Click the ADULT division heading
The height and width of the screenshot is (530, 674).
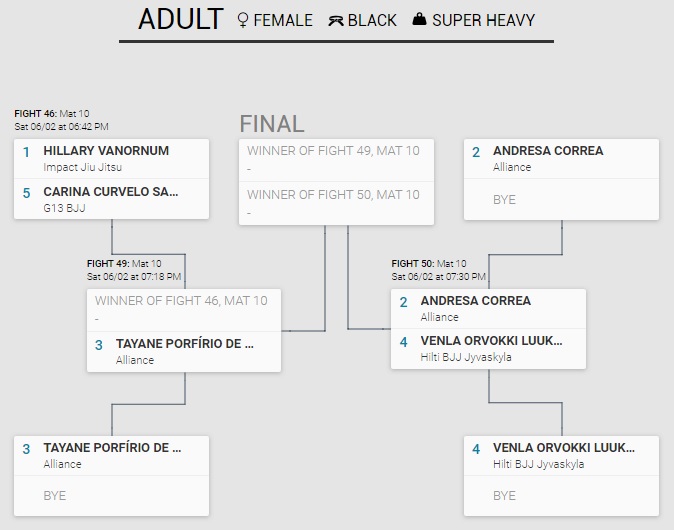(180, 20)
